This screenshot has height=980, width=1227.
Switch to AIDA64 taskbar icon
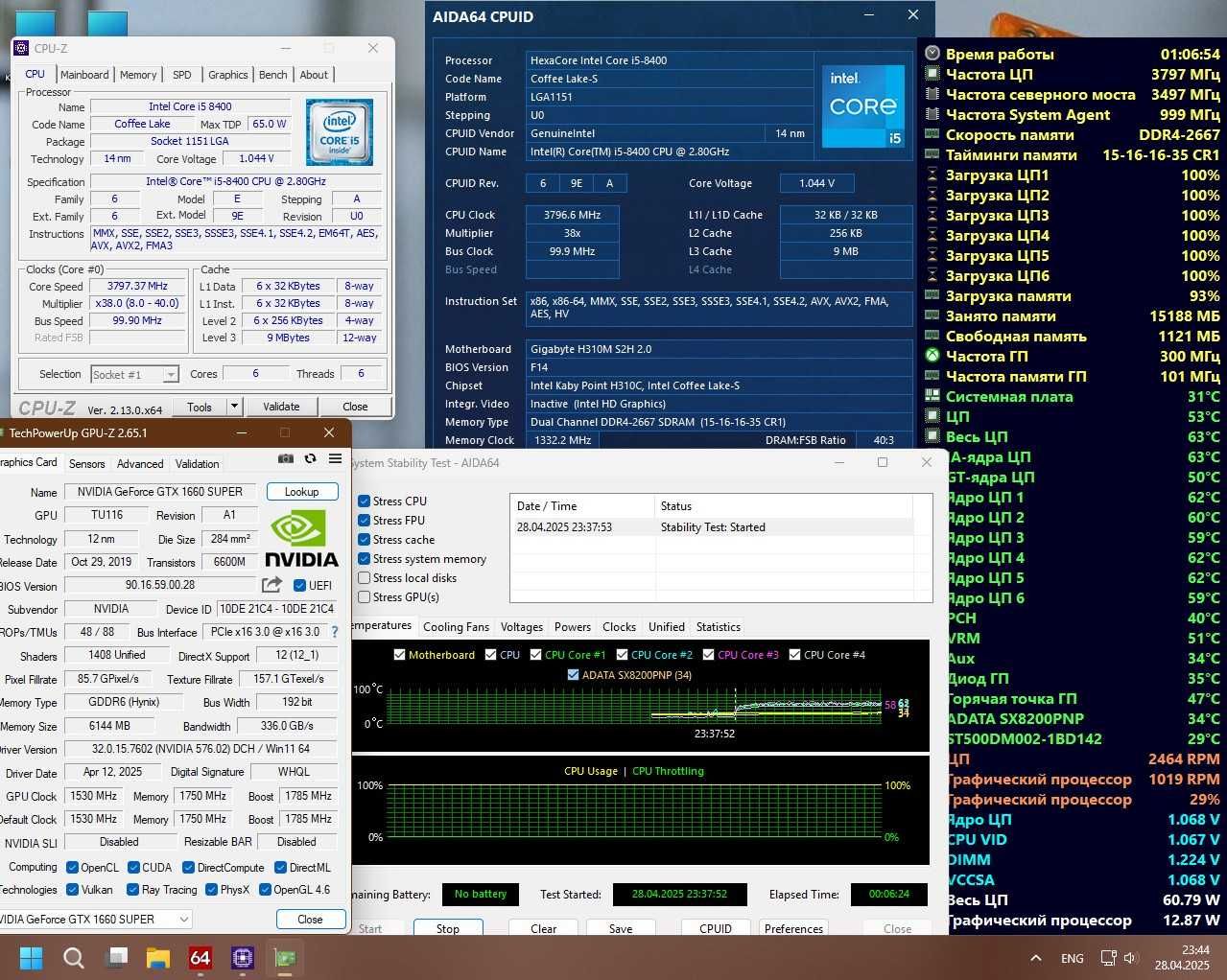(201, 957)
